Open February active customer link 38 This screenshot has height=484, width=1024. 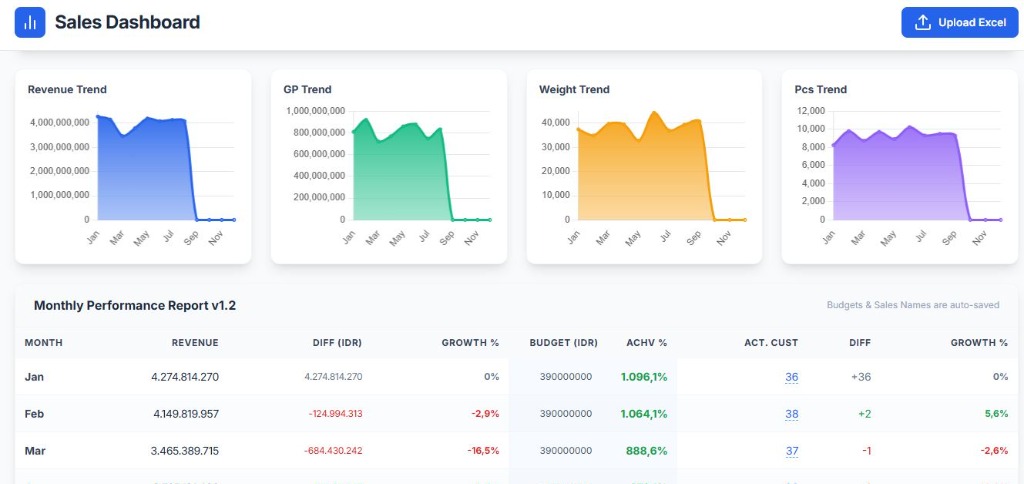791,414
